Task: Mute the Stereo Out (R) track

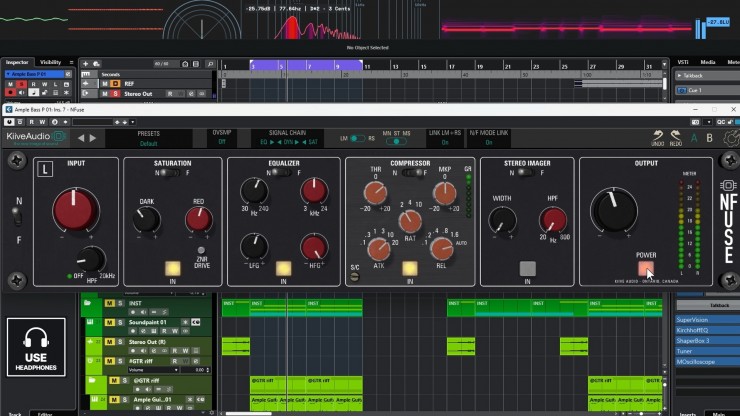Action: [109, 342]
